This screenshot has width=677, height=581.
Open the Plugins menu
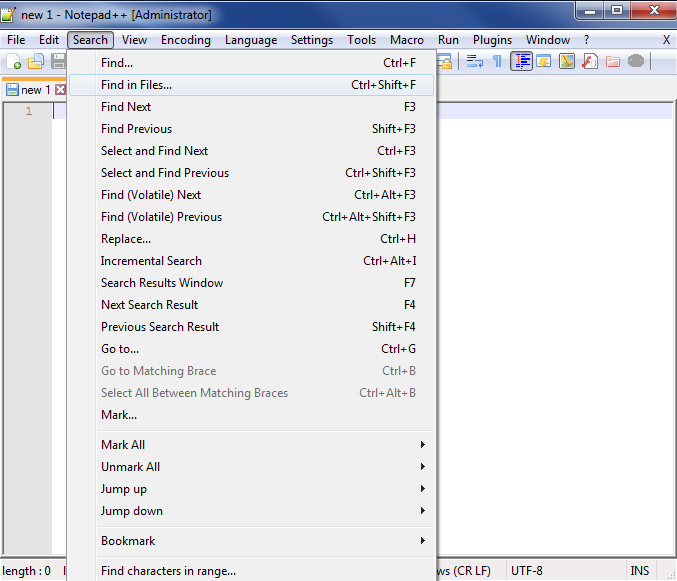point(492,40)
